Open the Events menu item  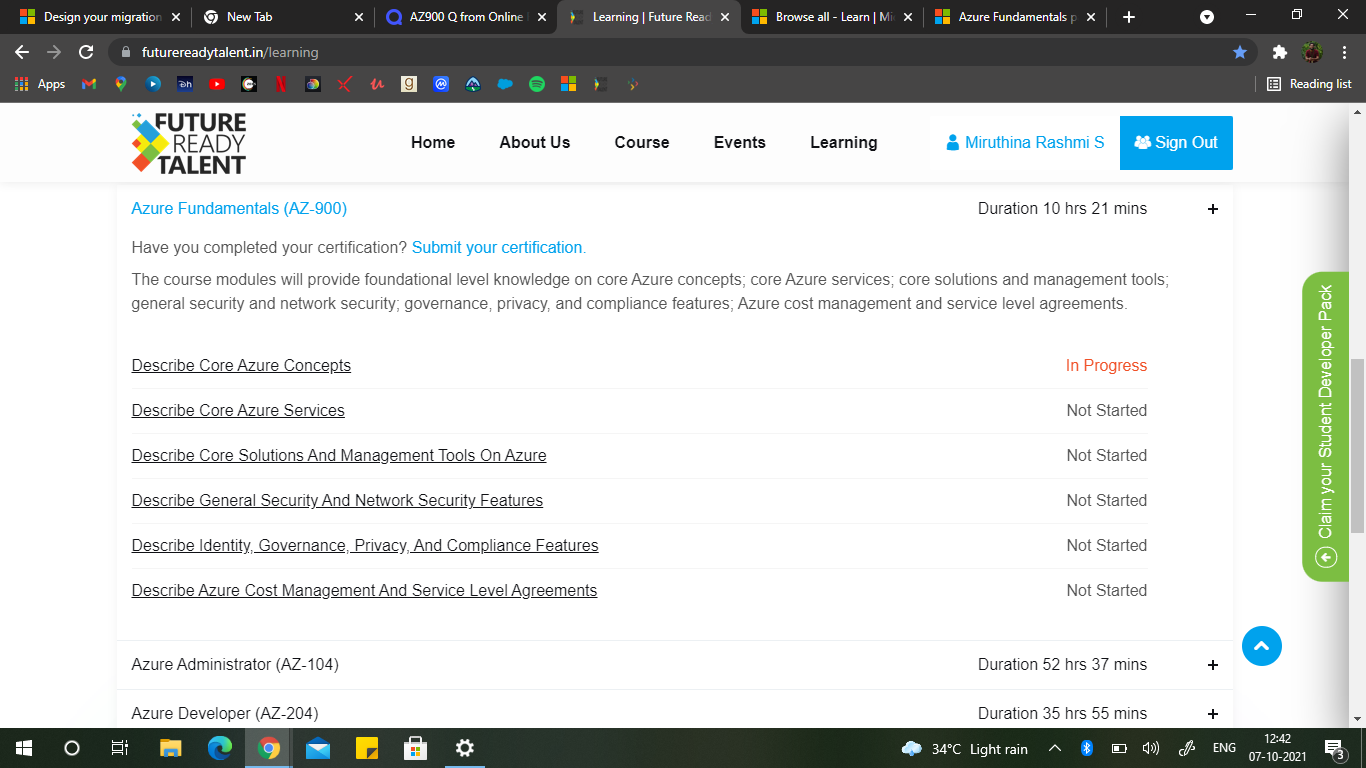pyautogui.click(x=740, y=142)
